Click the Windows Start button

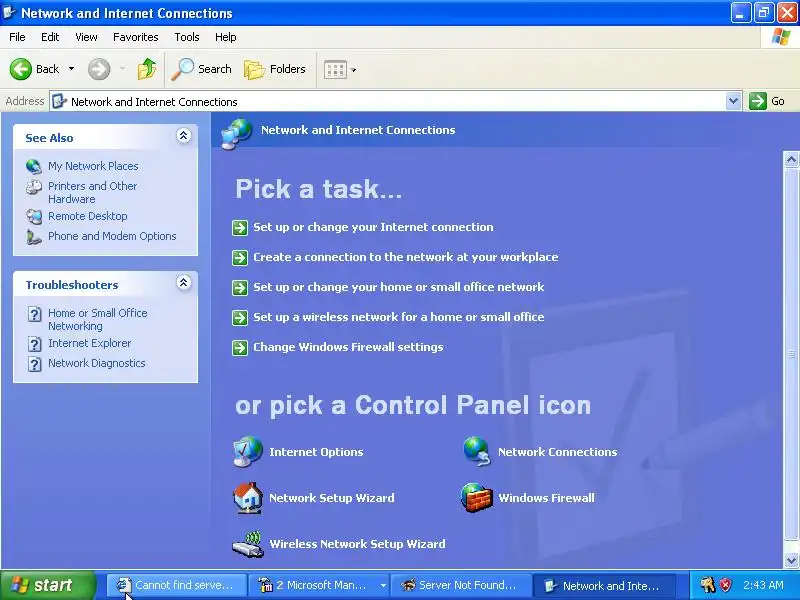pos(47,585)
